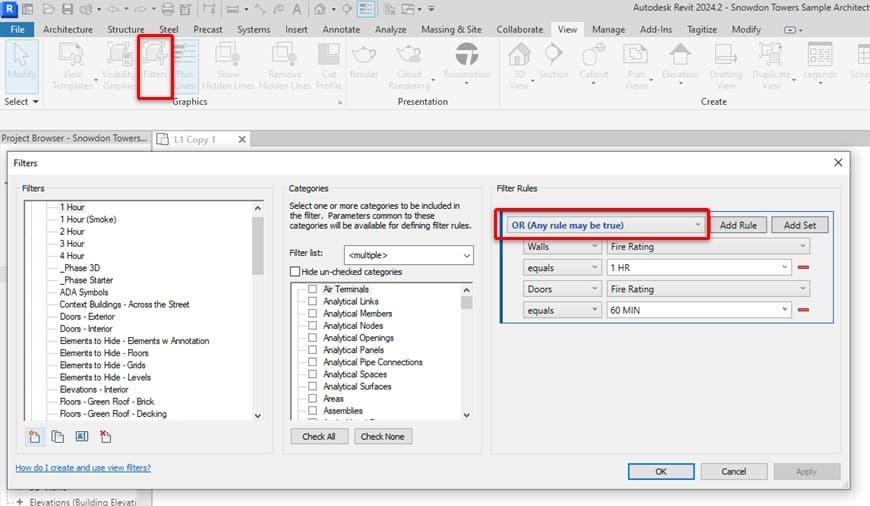Check the Air Terminals category

312,289
